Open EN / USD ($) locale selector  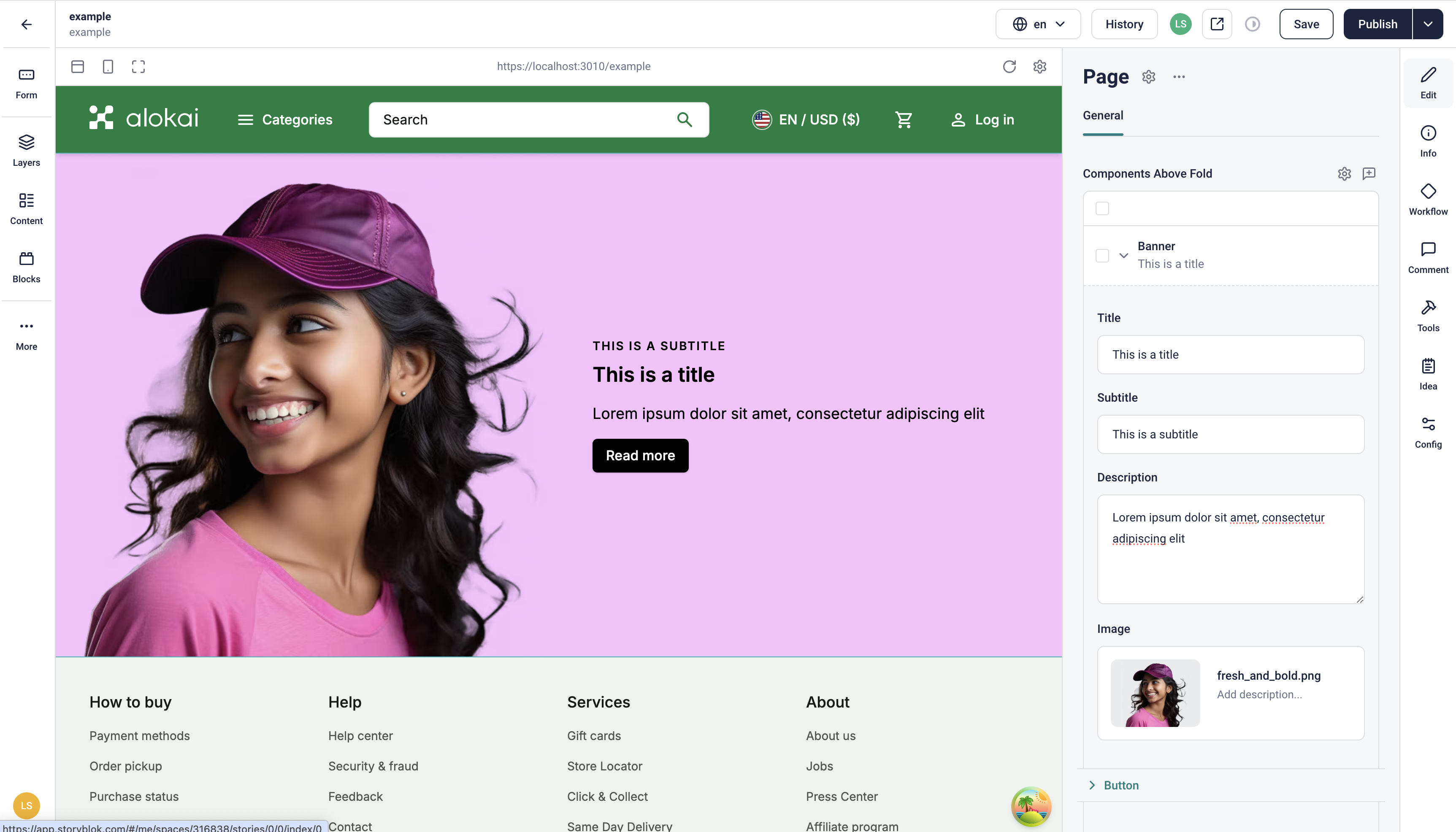click(806, 119)
